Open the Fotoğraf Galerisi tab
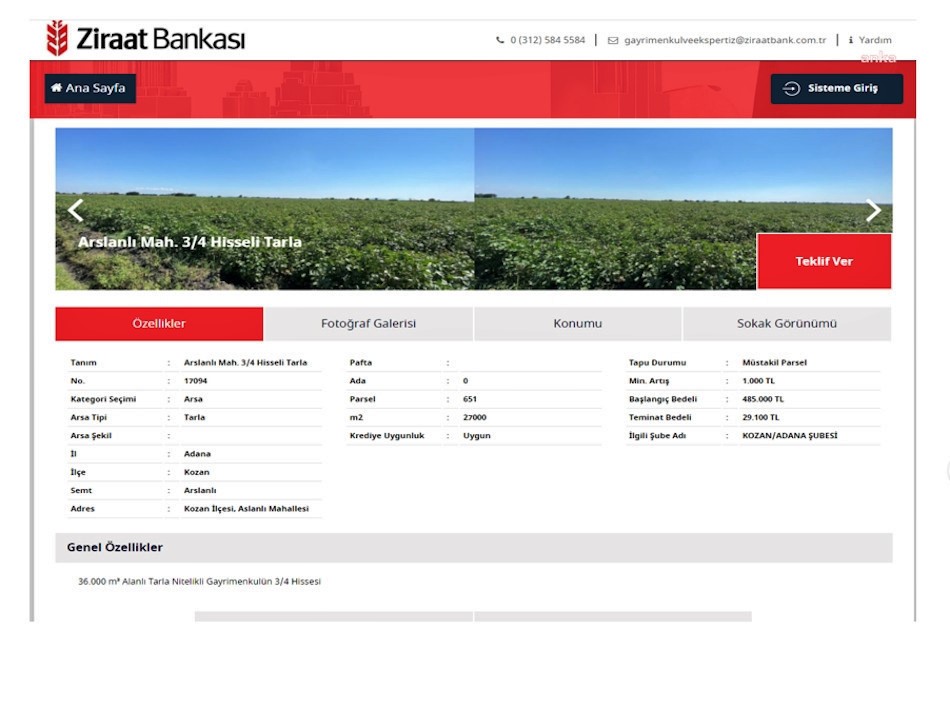950x708 pixels. 368,324
